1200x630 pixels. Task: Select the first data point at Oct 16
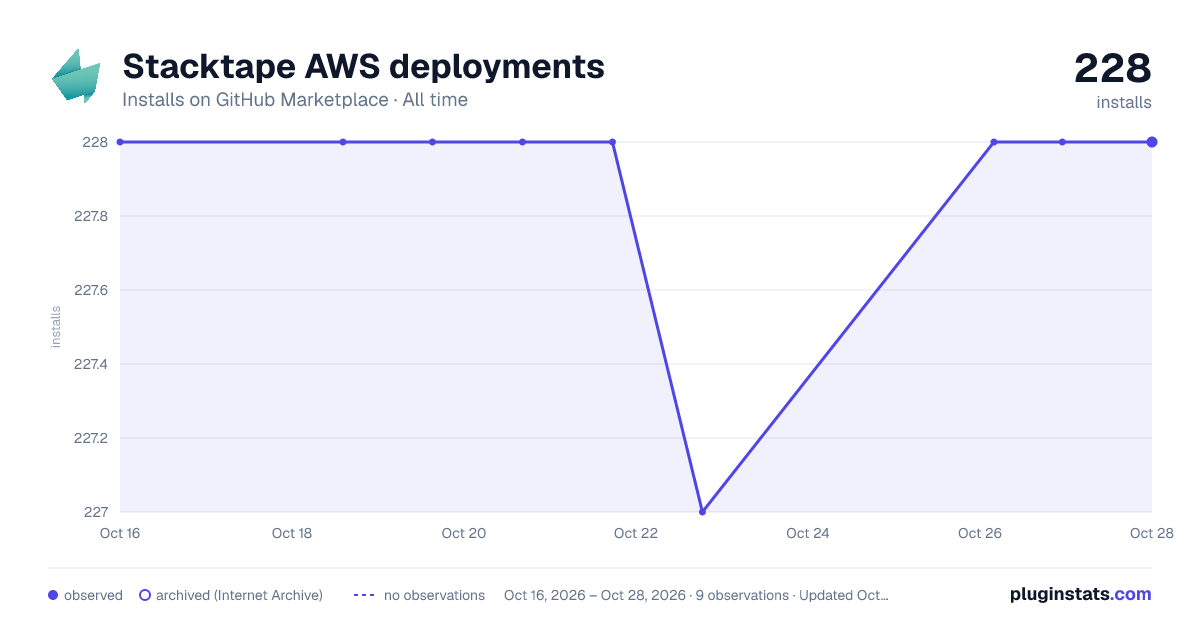[120, 142]
